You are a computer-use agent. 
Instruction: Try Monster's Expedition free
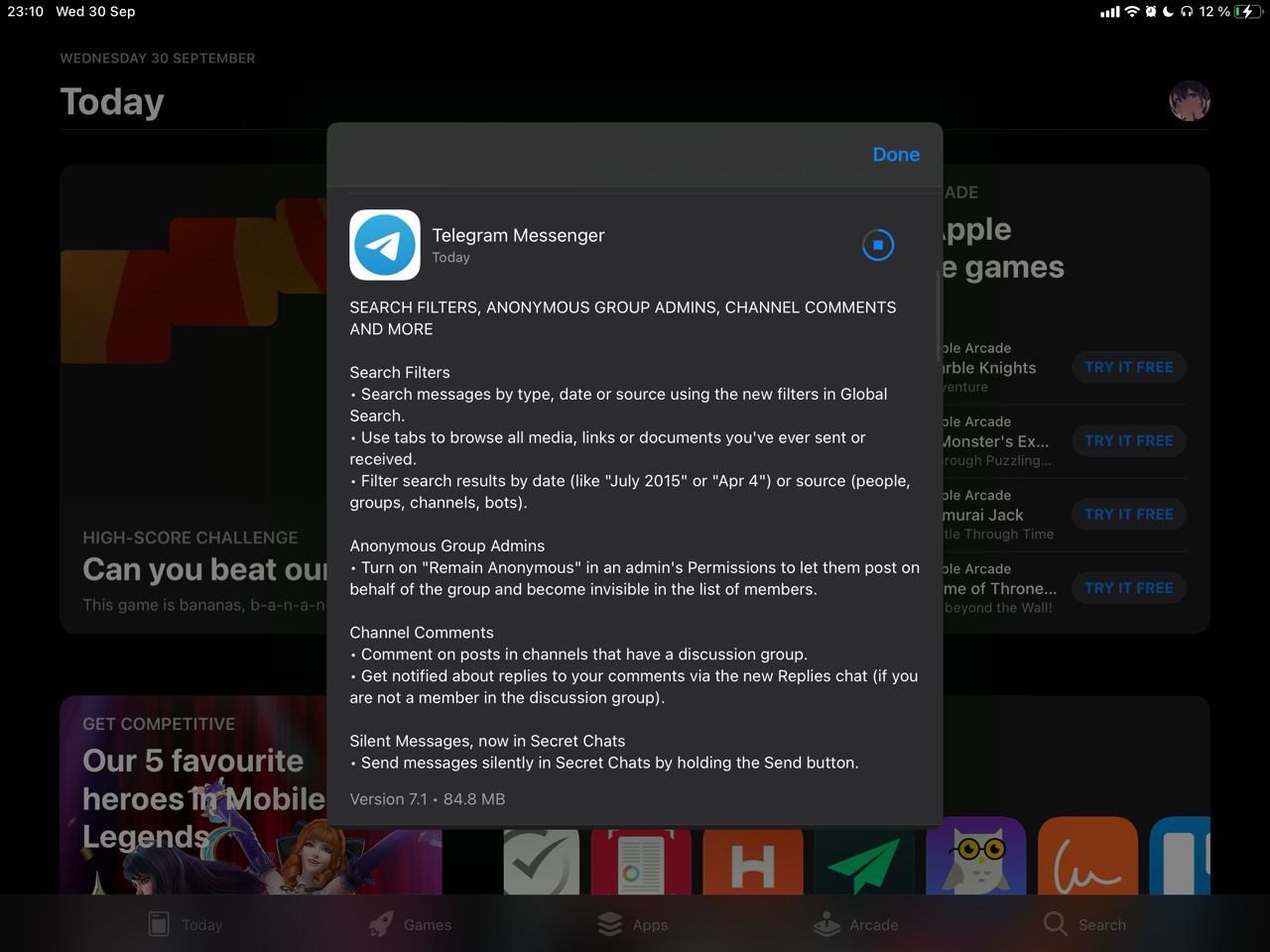coord(1128,440)
